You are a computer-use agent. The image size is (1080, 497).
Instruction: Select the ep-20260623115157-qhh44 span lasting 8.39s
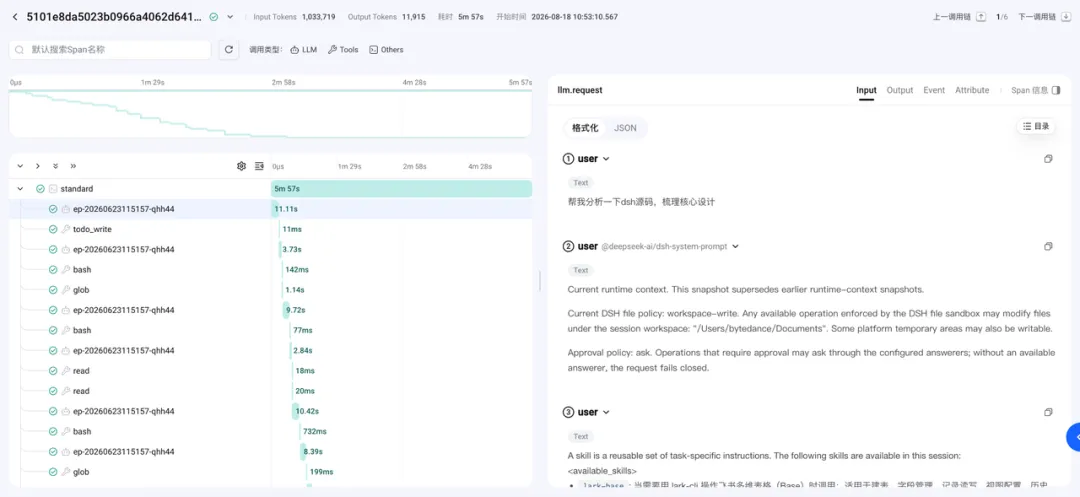point(271,452)
